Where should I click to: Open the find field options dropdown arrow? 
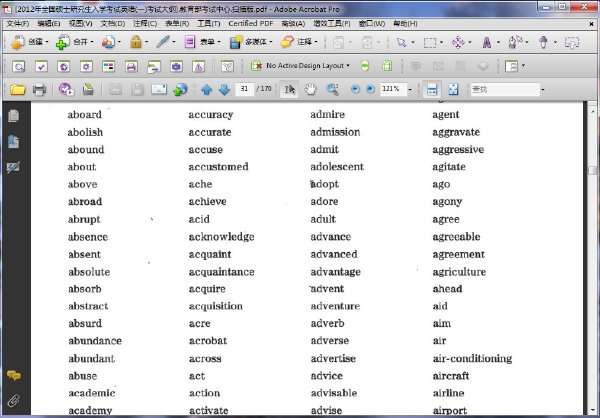543,90
